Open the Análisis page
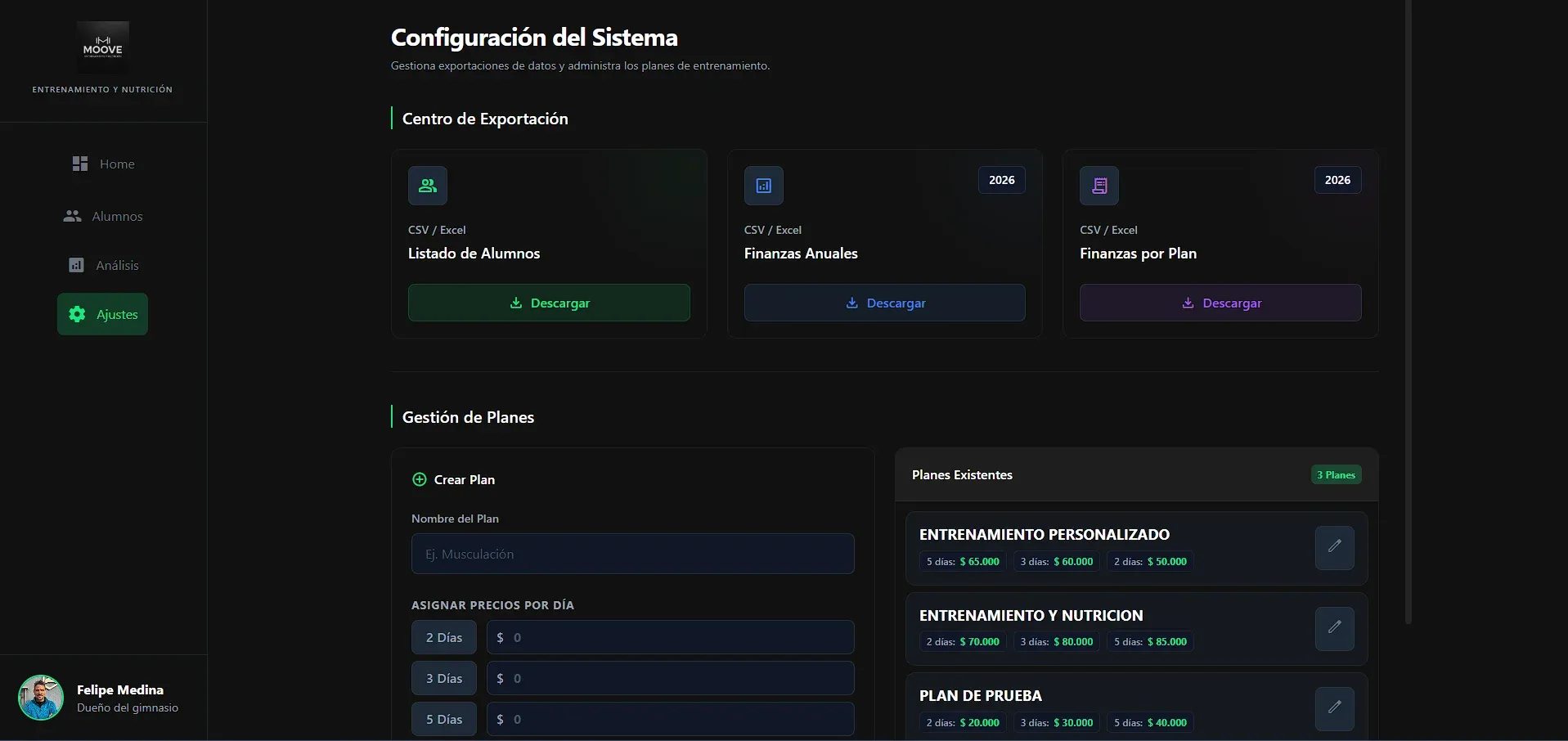 coord(103,265)
